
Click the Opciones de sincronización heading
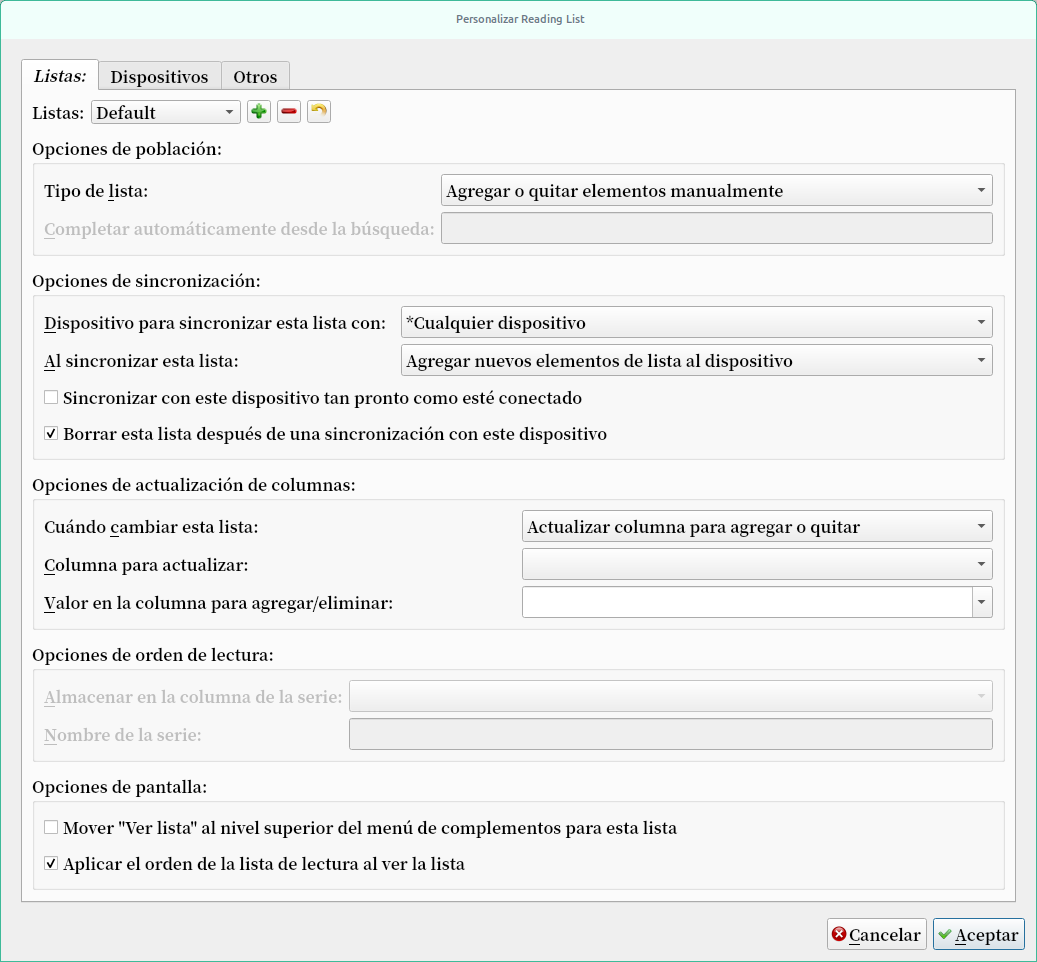146,282
